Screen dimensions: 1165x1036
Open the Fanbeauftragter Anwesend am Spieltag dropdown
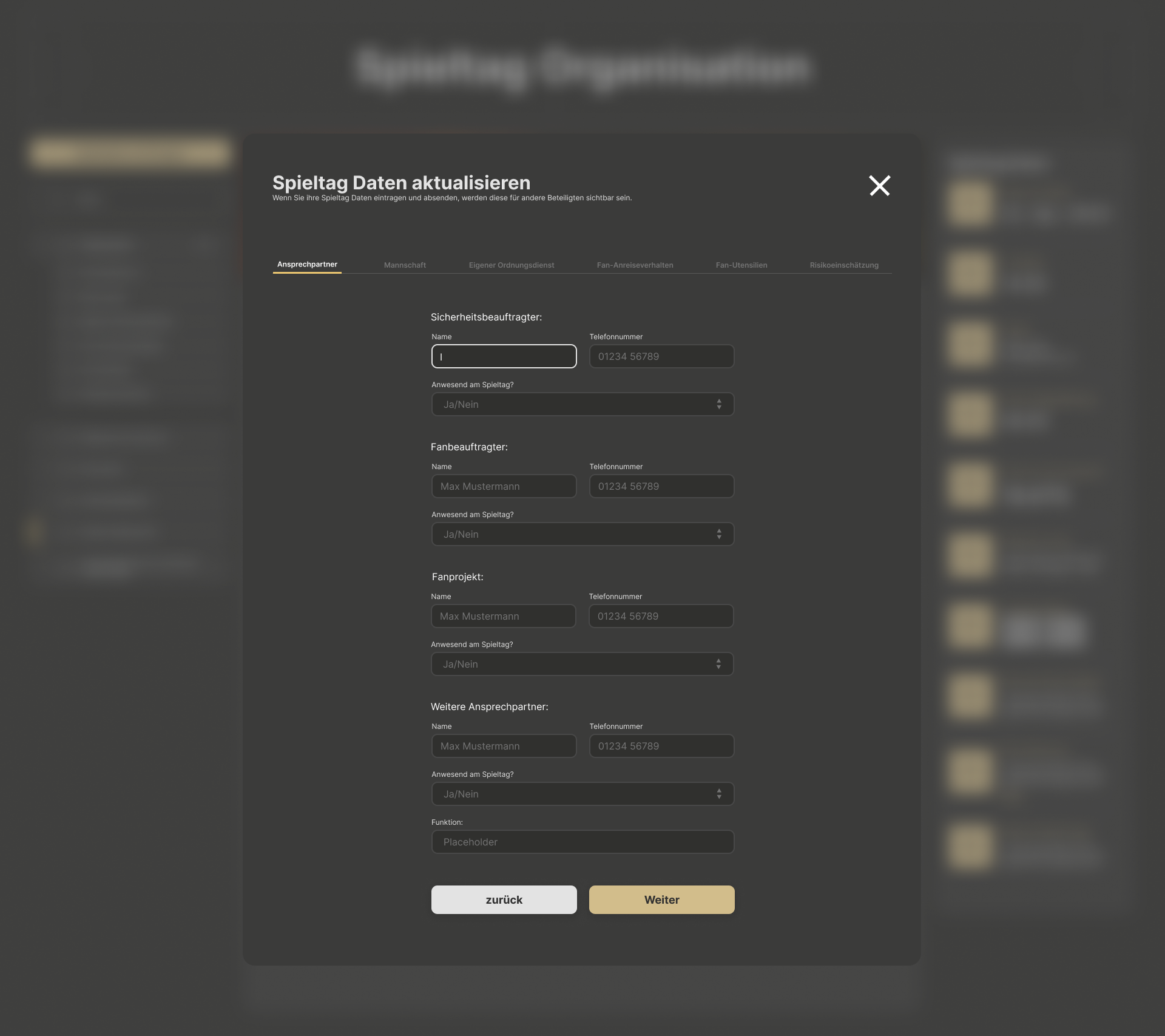tap(582, 534)
